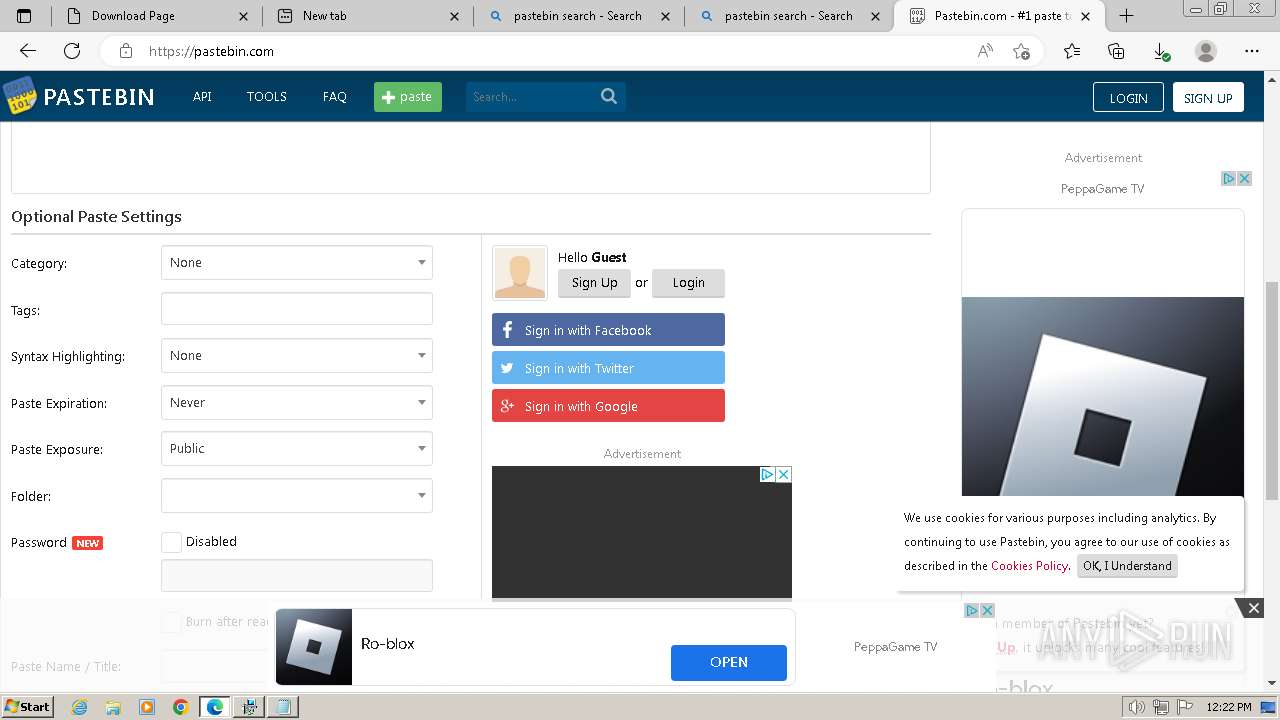1280x720 pixels.
Task: Open the Paste Expiration dropdown
Action: point(297,403)
